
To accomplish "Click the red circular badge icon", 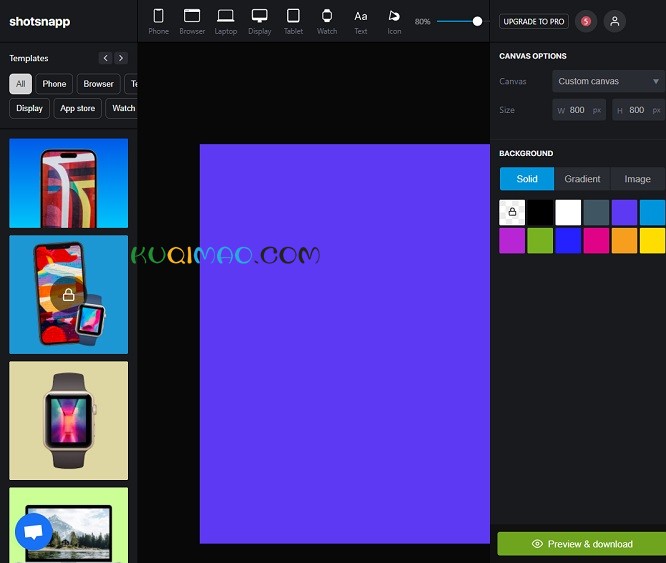I will point(586,21).
